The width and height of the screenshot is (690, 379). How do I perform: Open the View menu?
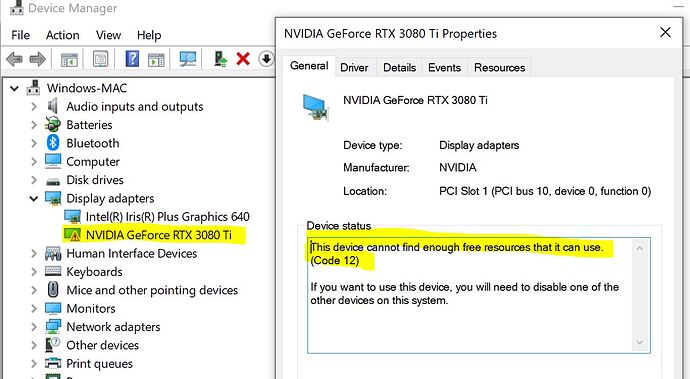(108, 35)
